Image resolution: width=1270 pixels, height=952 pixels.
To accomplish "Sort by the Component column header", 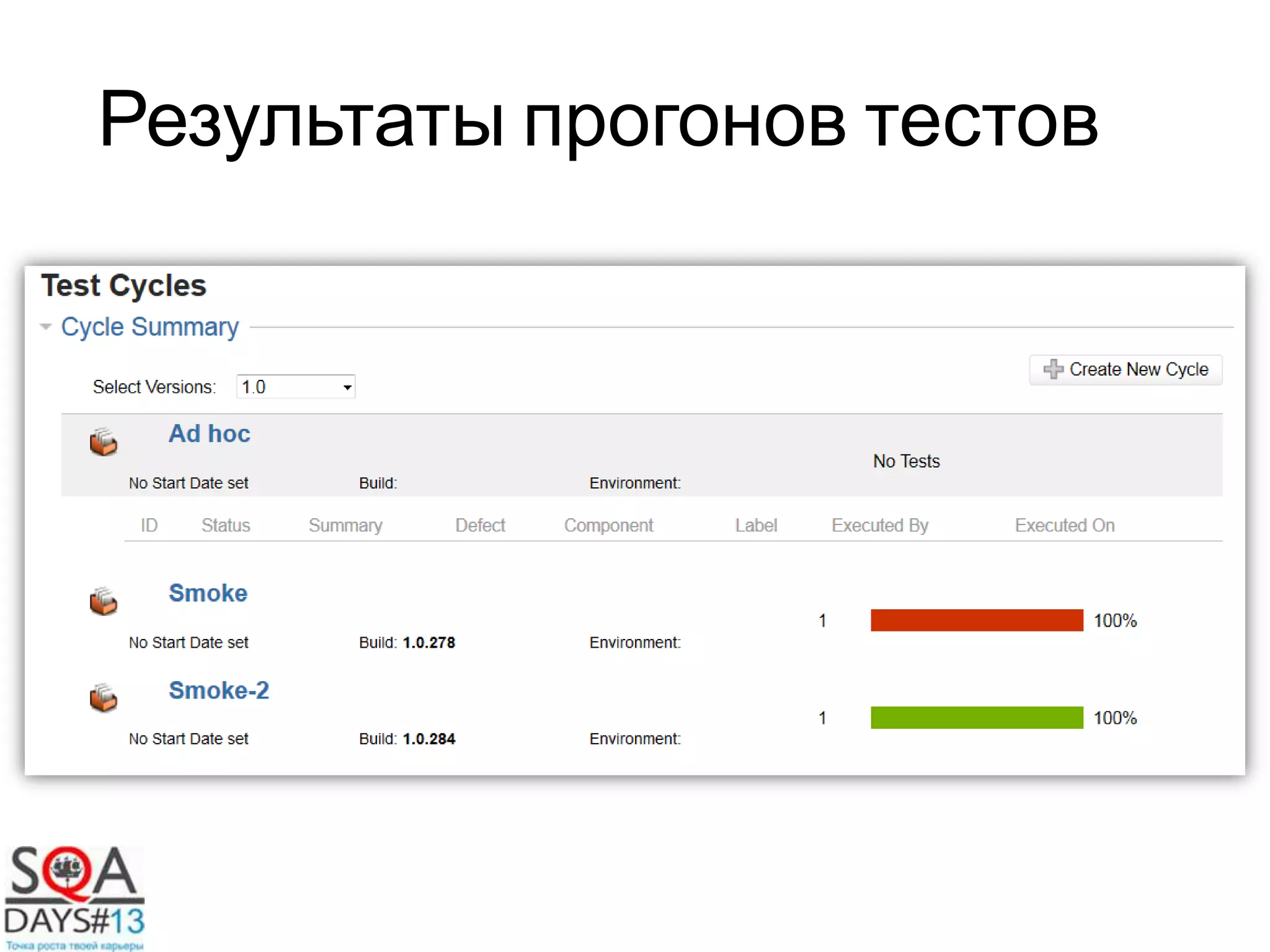I will (608, 526).
